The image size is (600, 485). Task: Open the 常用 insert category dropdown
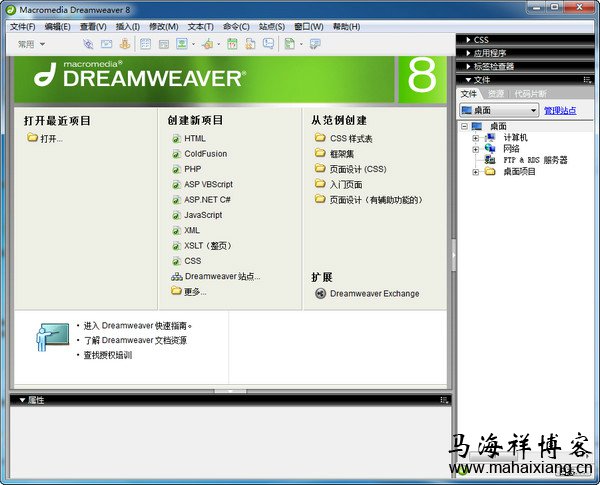click(31, 44)
